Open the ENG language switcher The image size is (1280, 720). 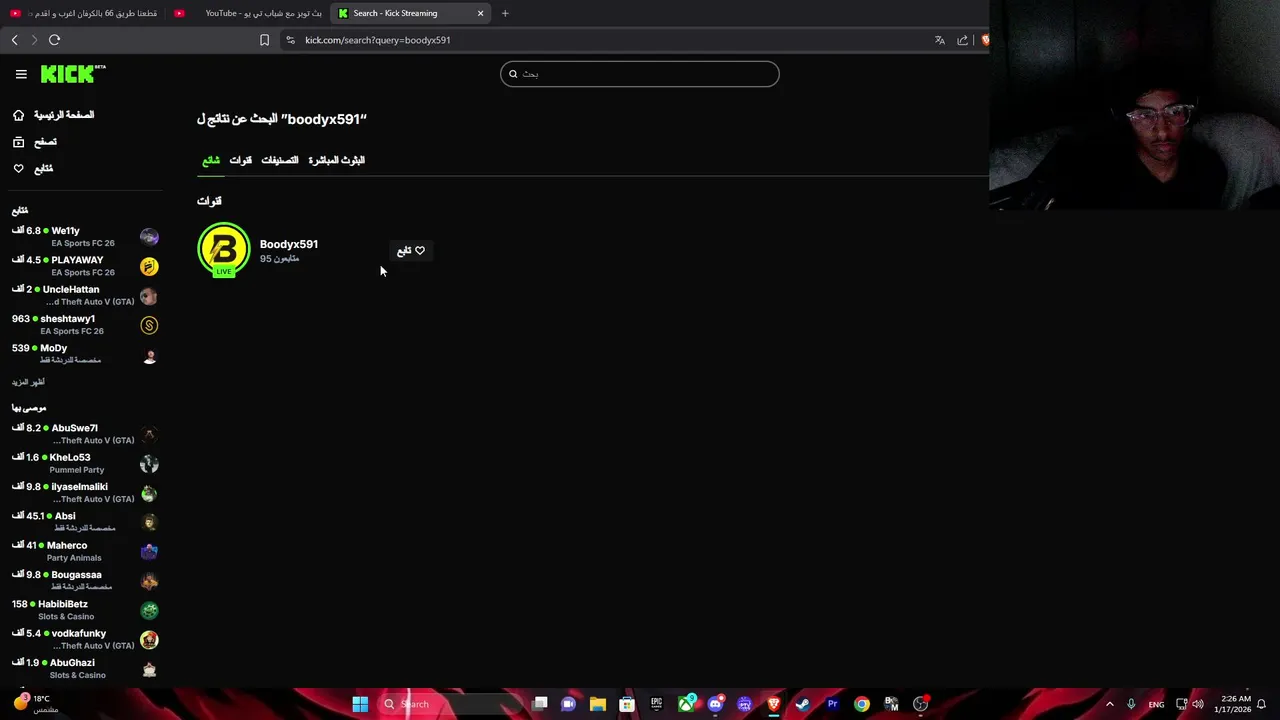[x=1156, y=704]
